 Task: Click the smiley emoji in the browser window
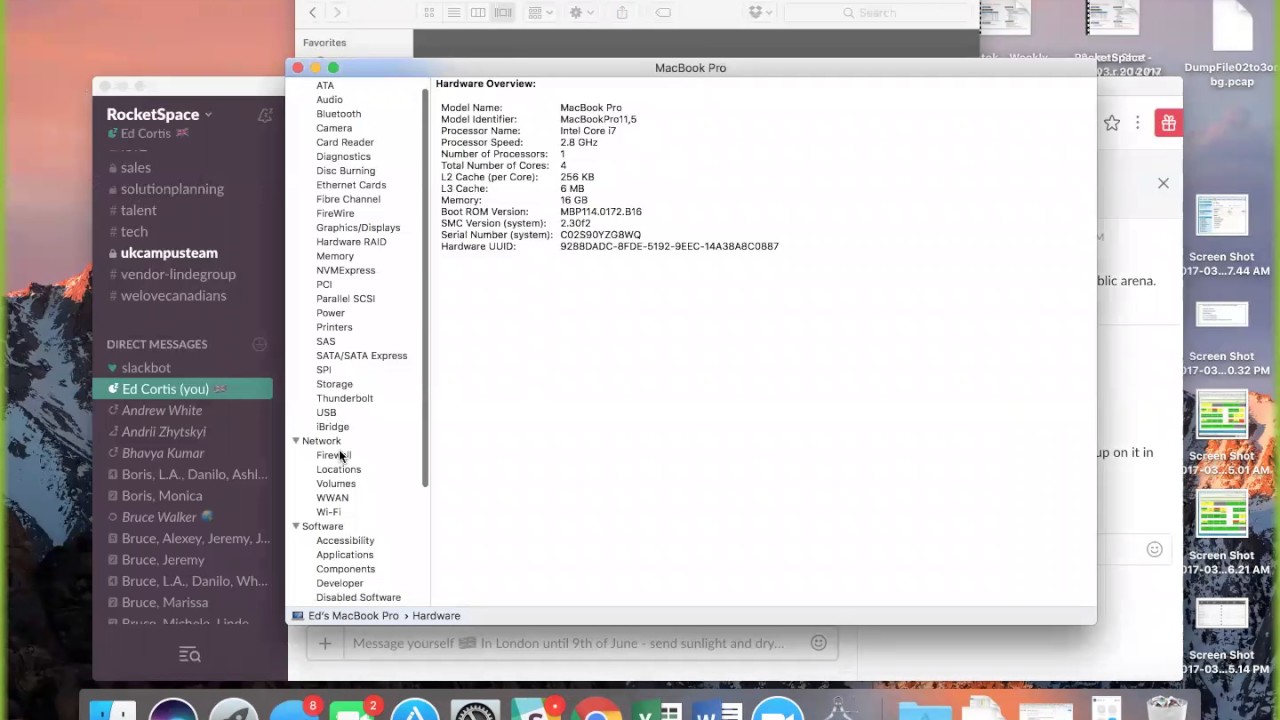tap(1154, 549)
